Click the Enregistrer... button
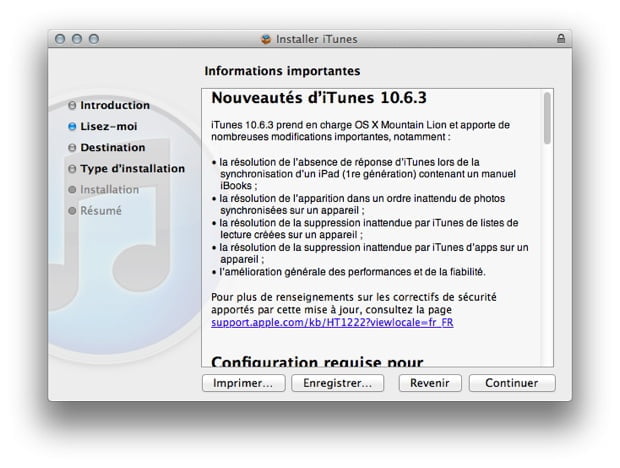This screenshot has width=620, height=468. coord(338,383)
